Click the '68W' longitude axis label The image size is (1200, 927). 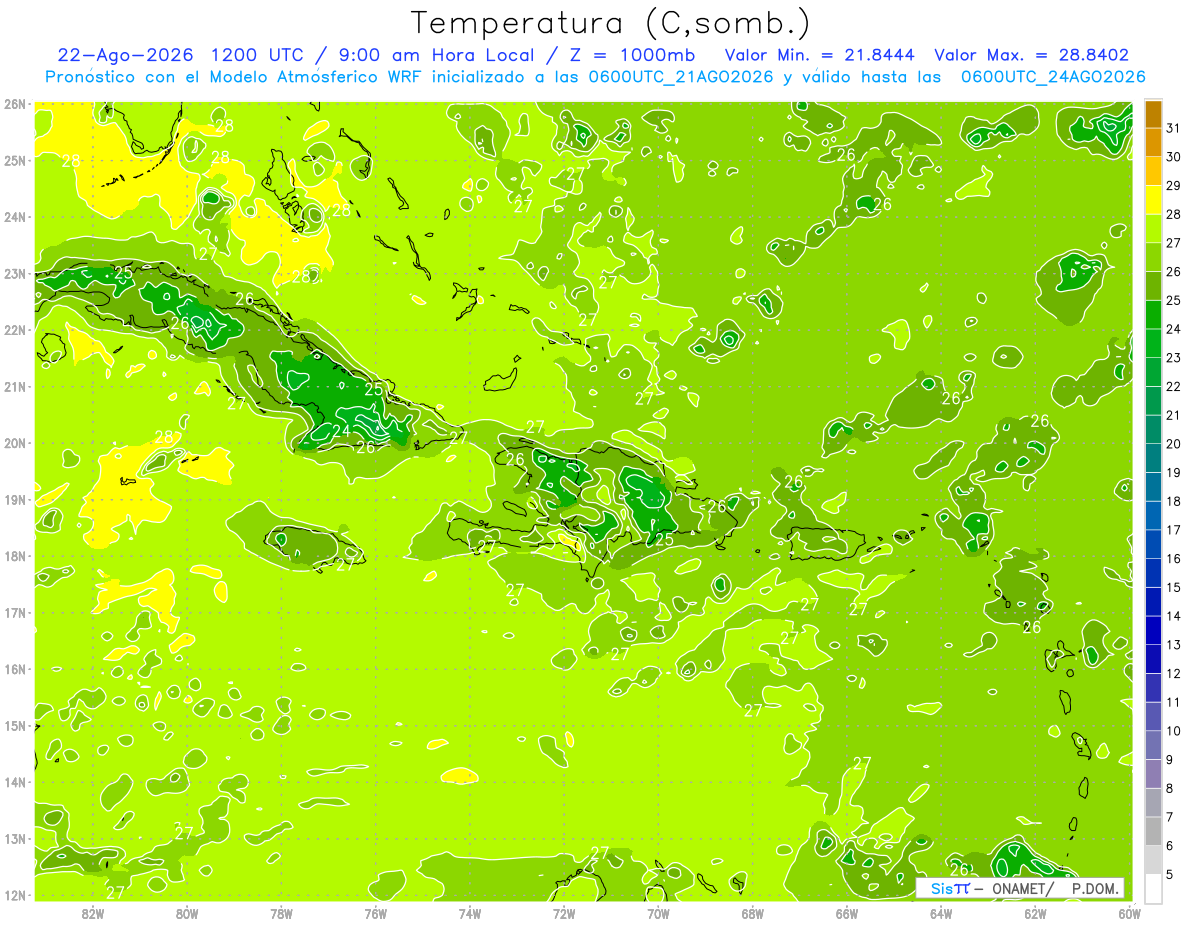click(753, 913)
